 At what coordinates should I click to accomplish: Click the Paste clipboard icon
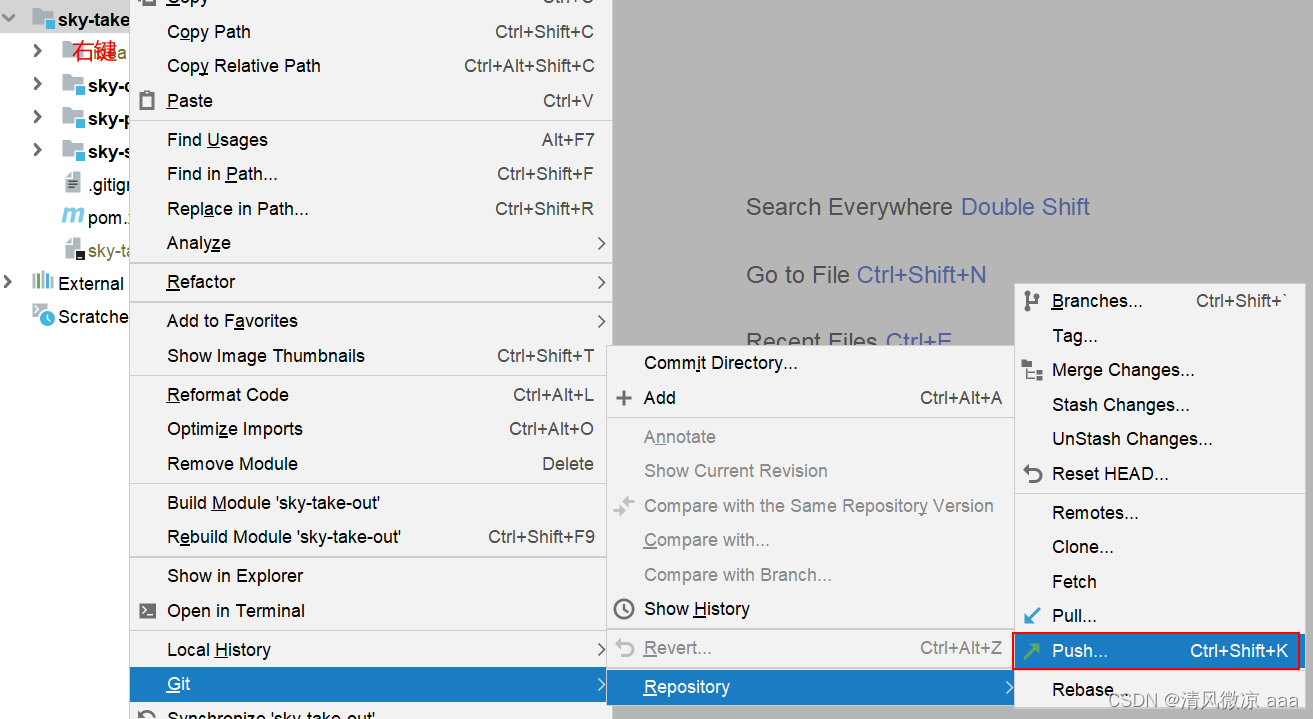pyautogui.click(x=148, y=101)
